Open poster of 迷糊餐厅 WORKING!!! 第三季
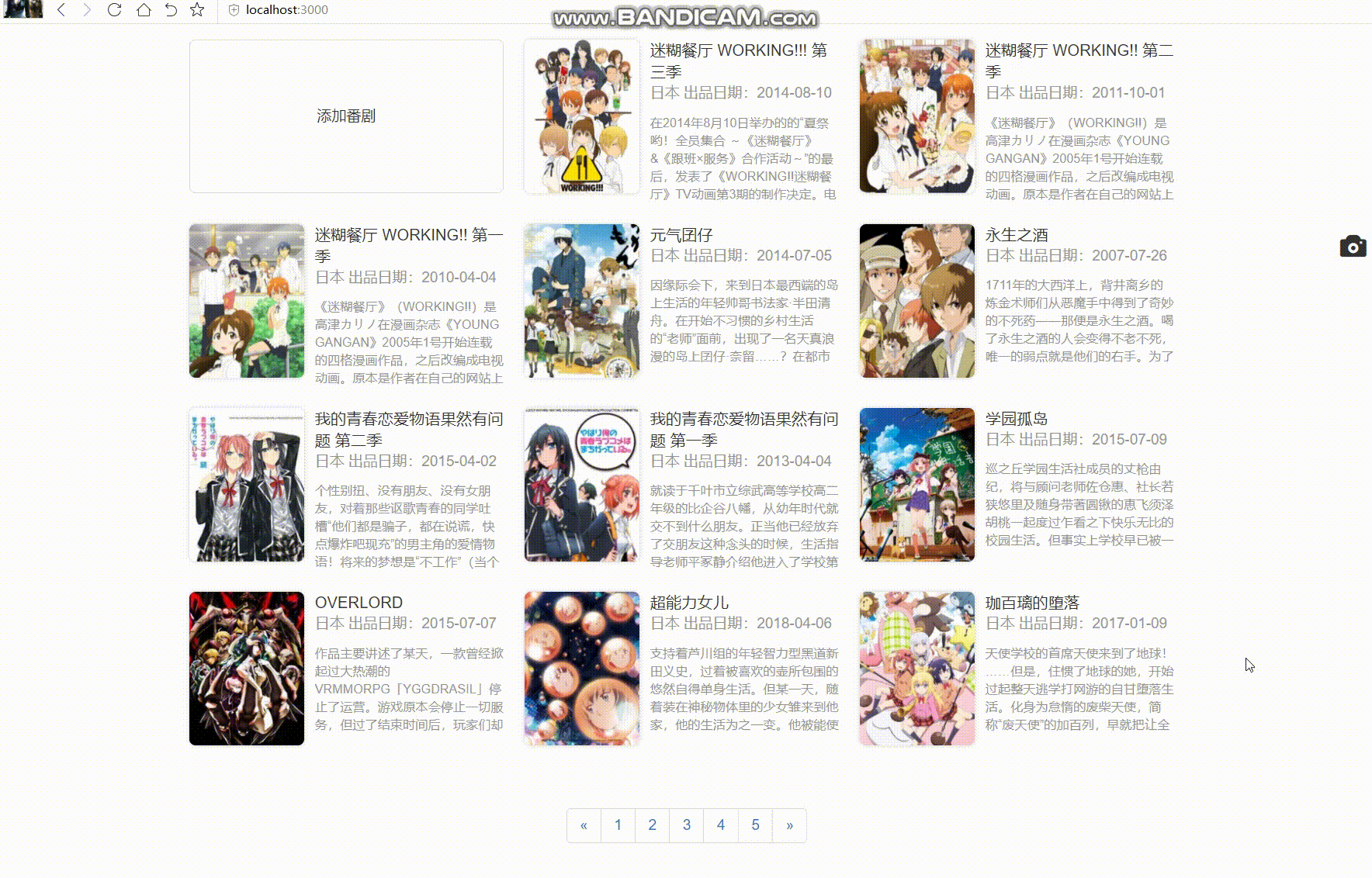1372x878 pixels. (x=581, y=116)
